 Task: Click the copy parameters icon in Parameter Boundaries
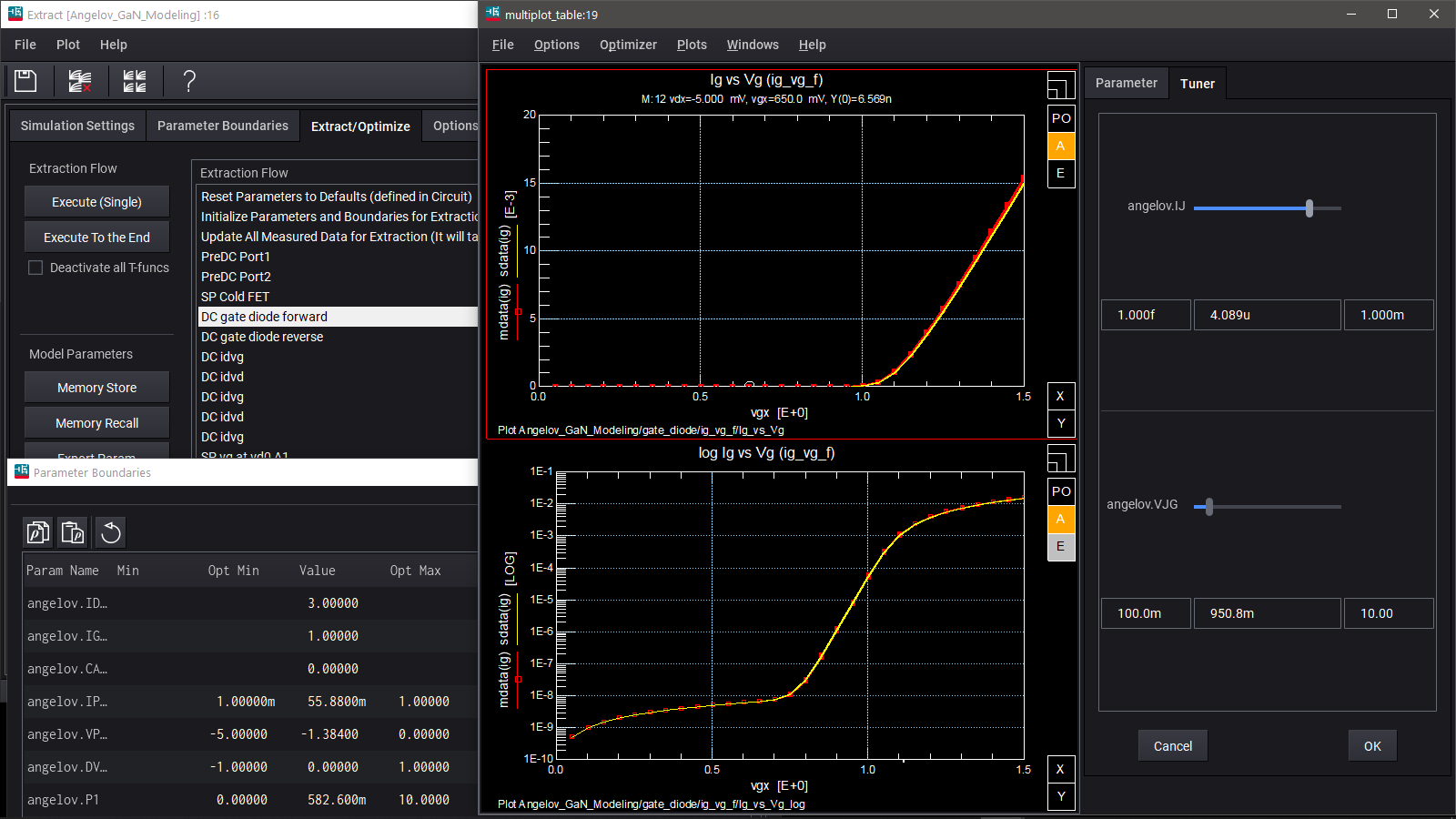38,532
